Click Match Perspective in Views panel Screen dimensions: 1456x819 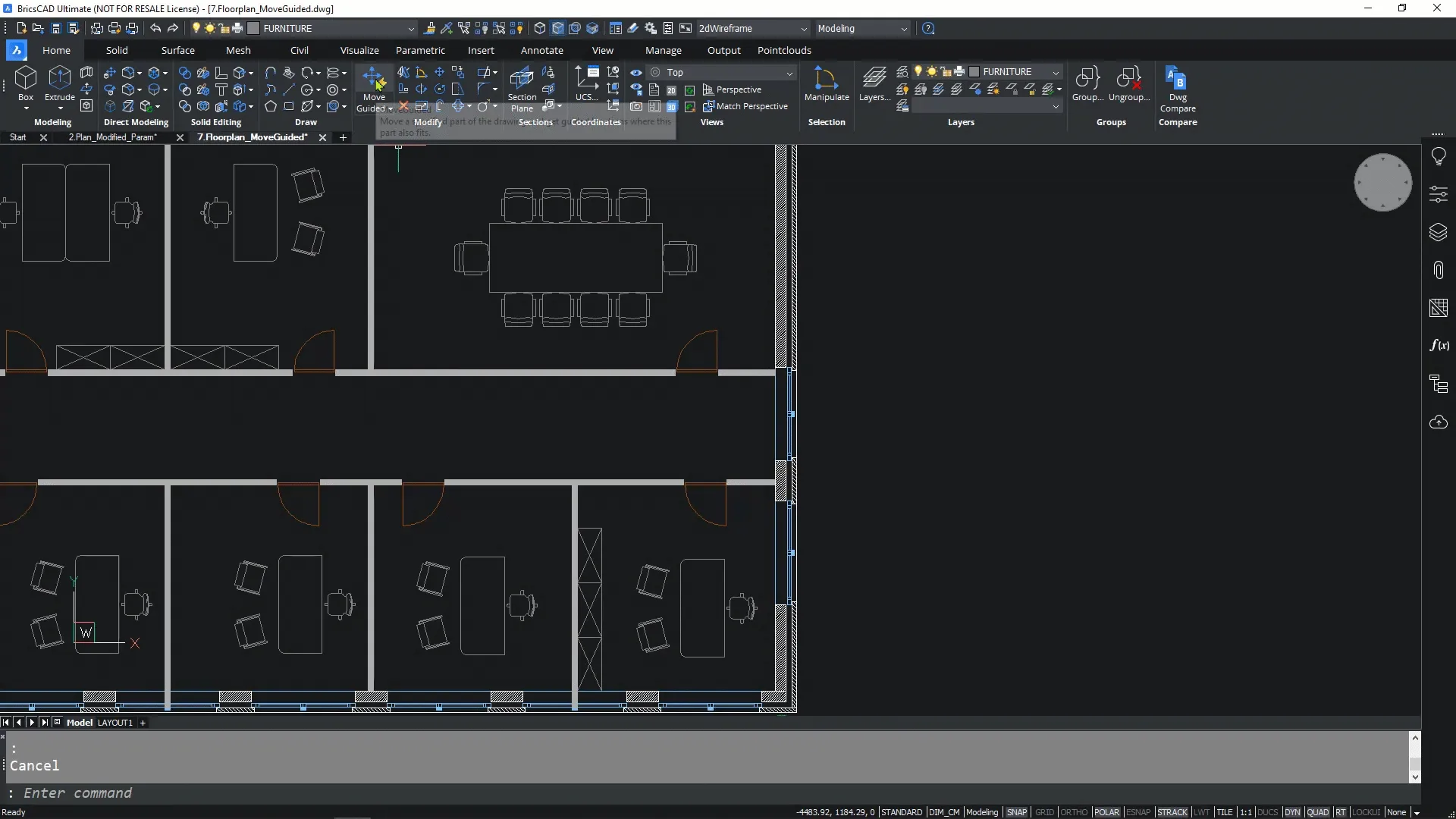point(751,106)
